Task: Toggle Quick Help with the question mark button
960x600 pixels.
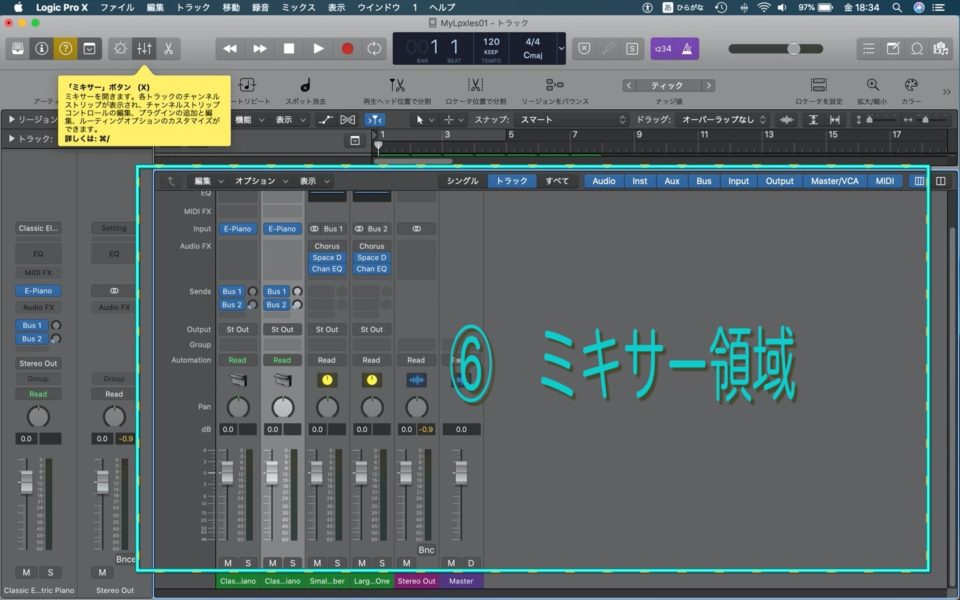Action: click(66, 48)
